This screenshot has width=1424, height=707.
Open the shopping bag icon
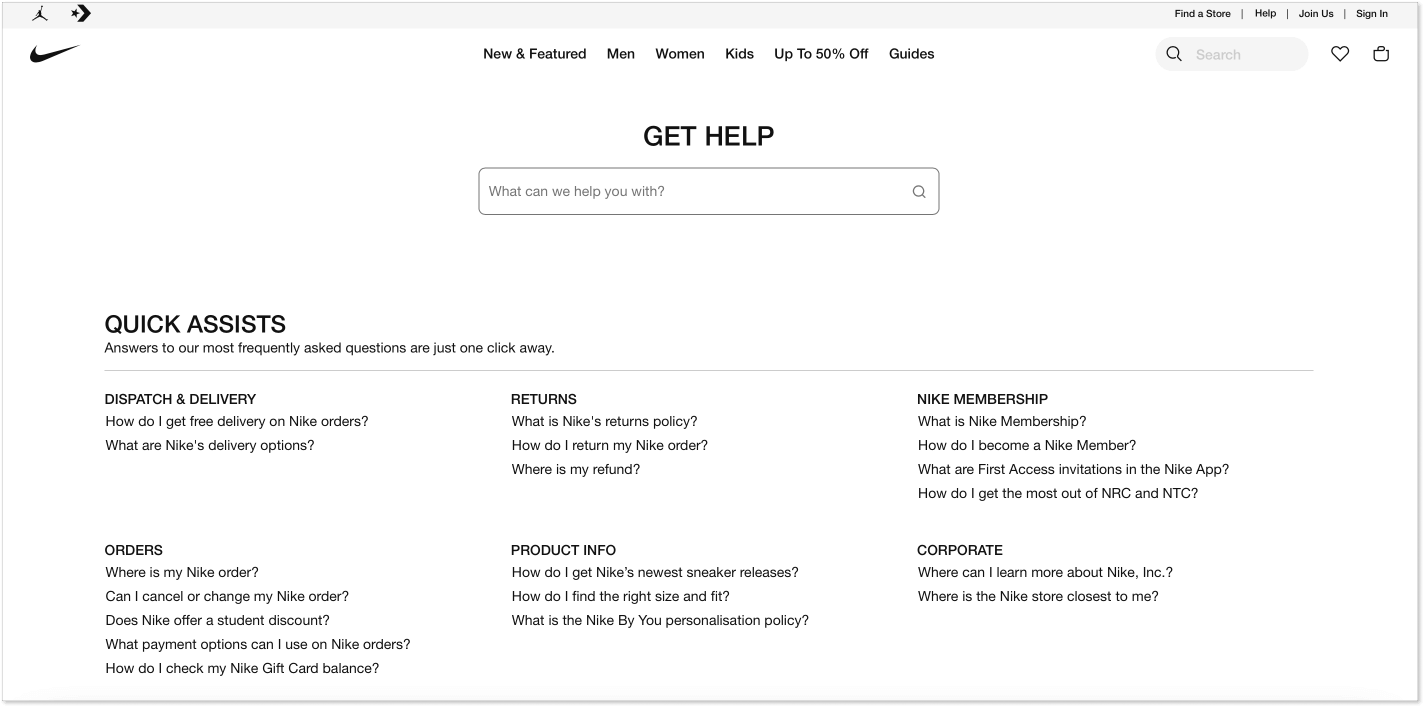pyautogui.click(x=1381, y=54)
